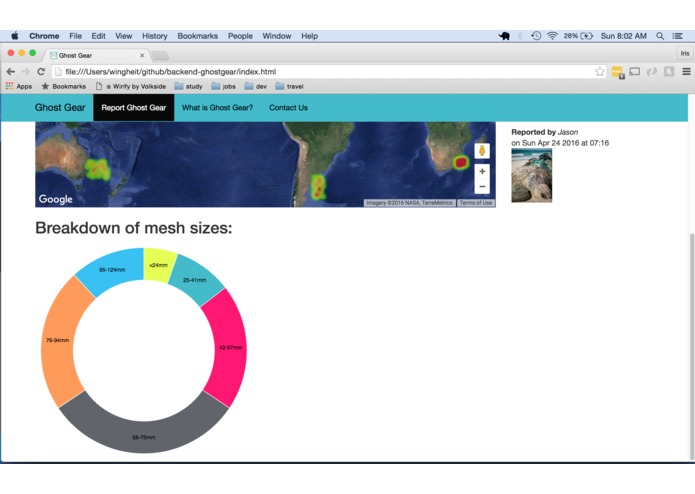
Task: Select the teal 25-41mm chart segment
Action: [194, 280]
